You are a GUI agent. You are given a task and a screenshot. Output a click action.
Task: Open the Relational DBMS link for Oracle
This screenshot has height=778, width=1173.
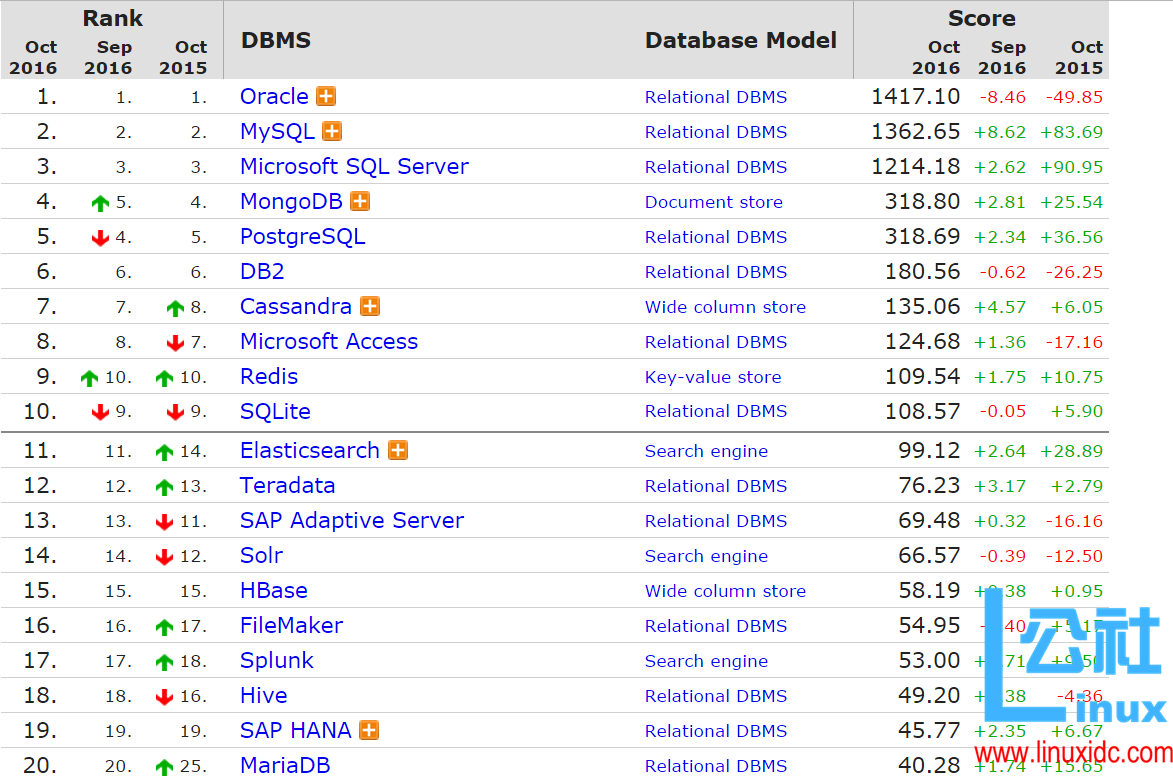715,96
